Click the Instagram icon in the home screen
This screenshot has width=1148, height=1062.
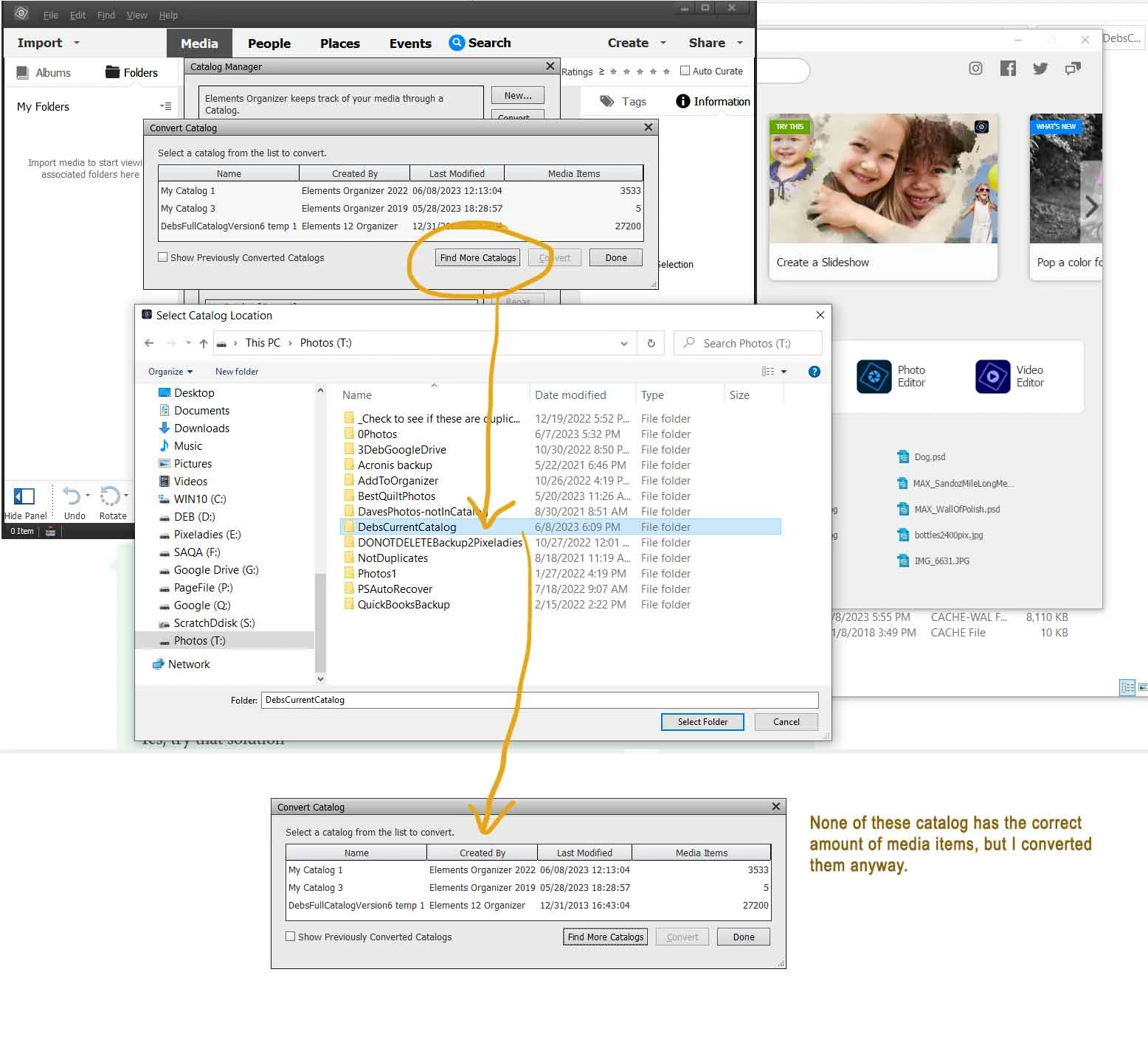(x=975, y=69)
